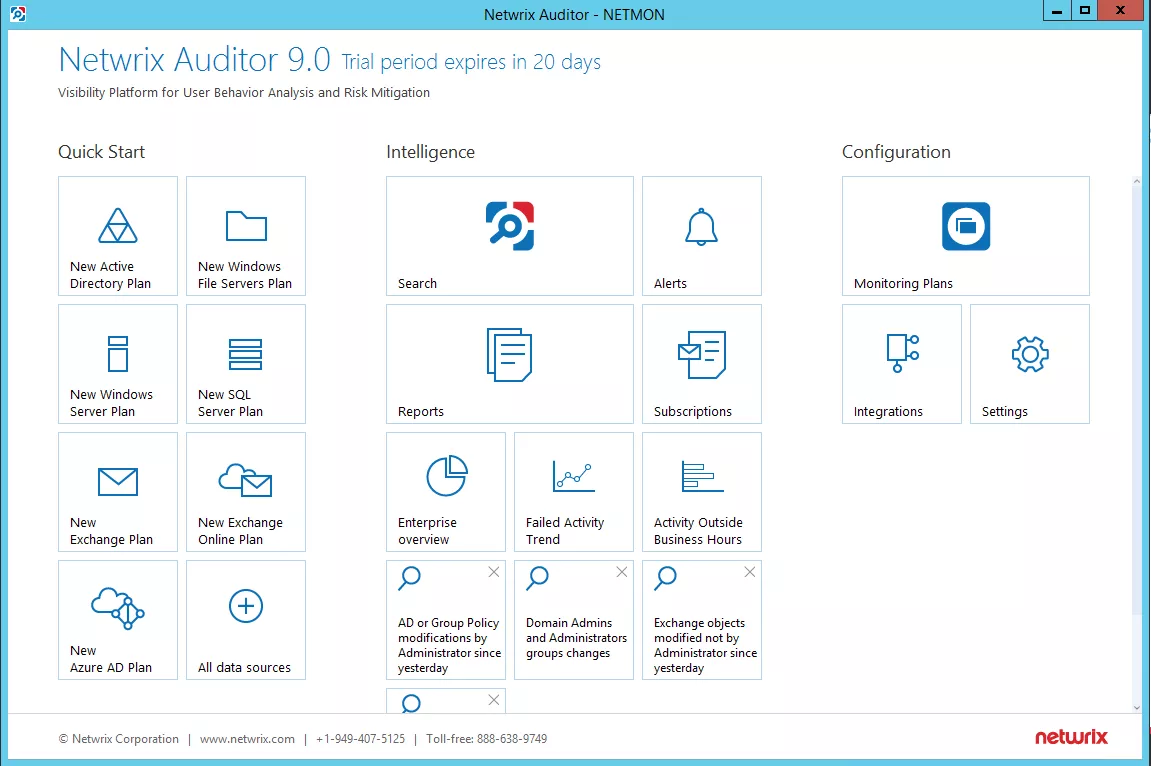Viewport: 1151px width, 766px height.
Task: Click the "Netwrix Auditor - NETMON" window title
Action: tap(574, 15)
